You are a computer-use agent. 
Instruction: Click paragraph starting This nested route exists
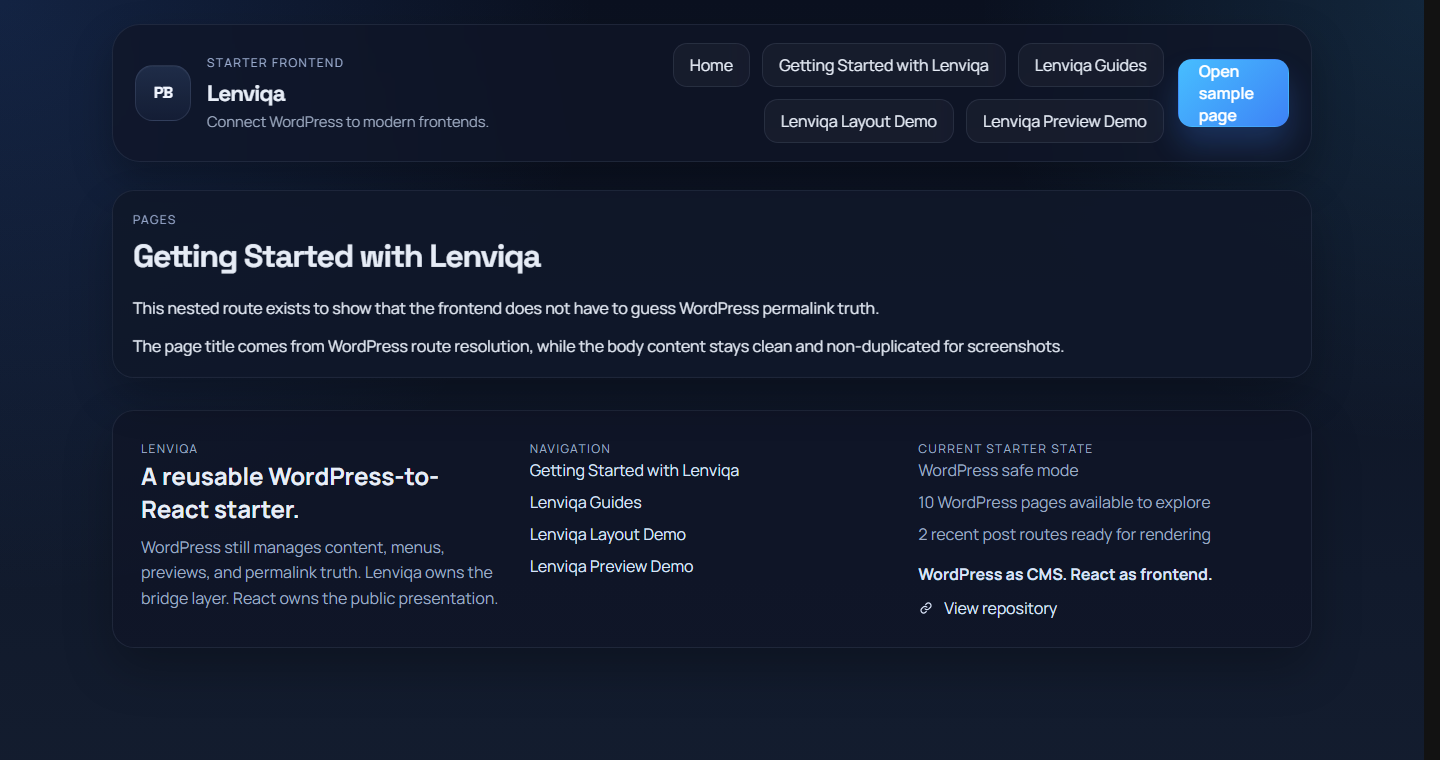coord(506,308)
